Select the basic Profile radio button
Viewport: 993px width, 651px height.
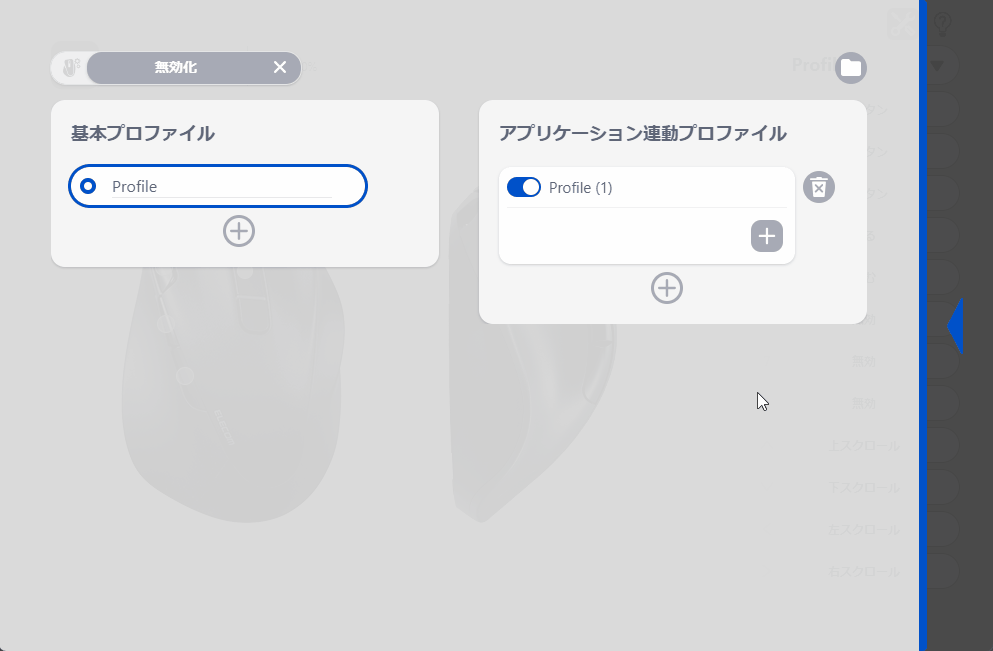pos(88,186)
